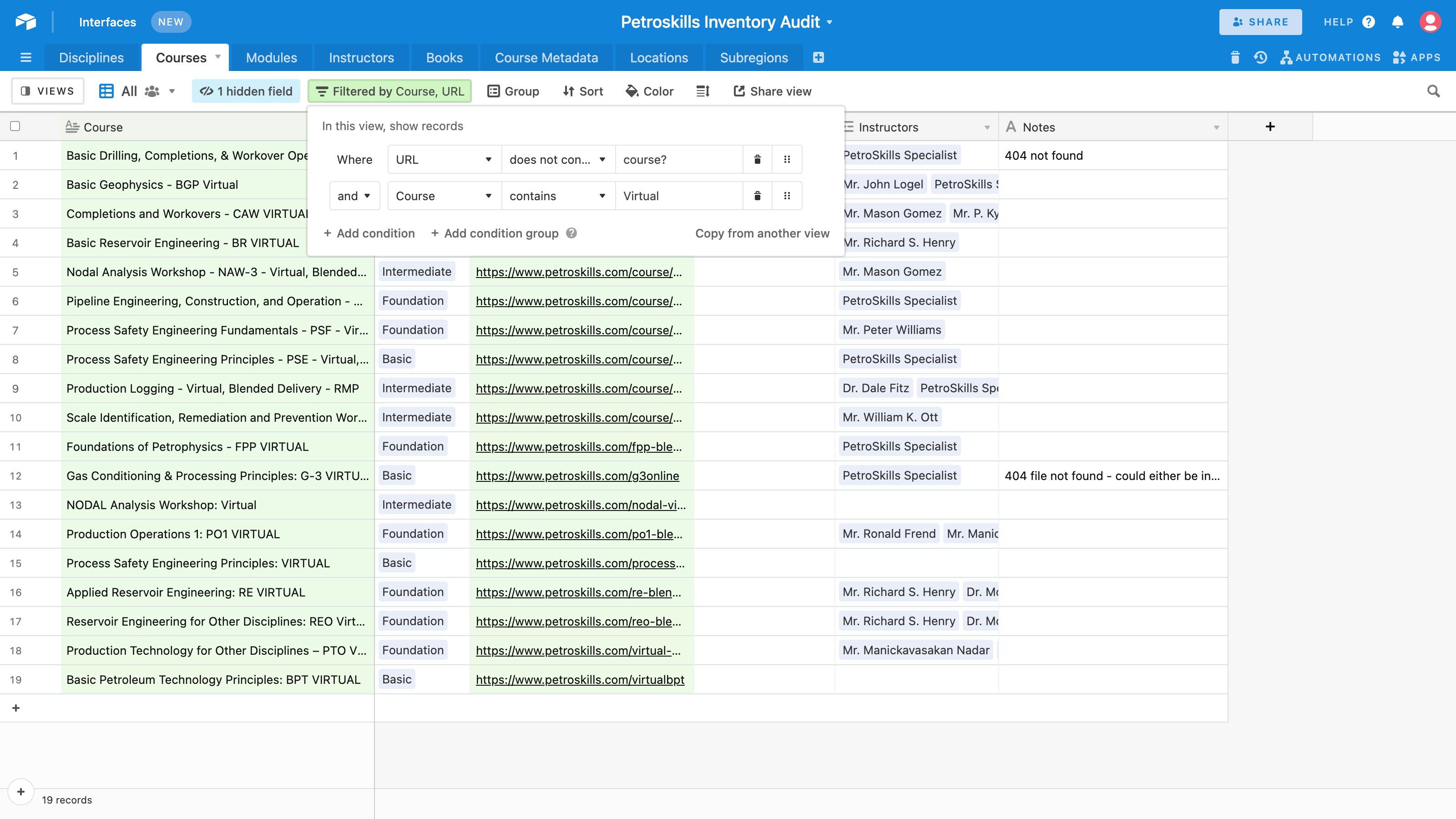The image size is (1456, 819).
Task: Toggle the 1 hidden field control
Action: pos(246,91)
